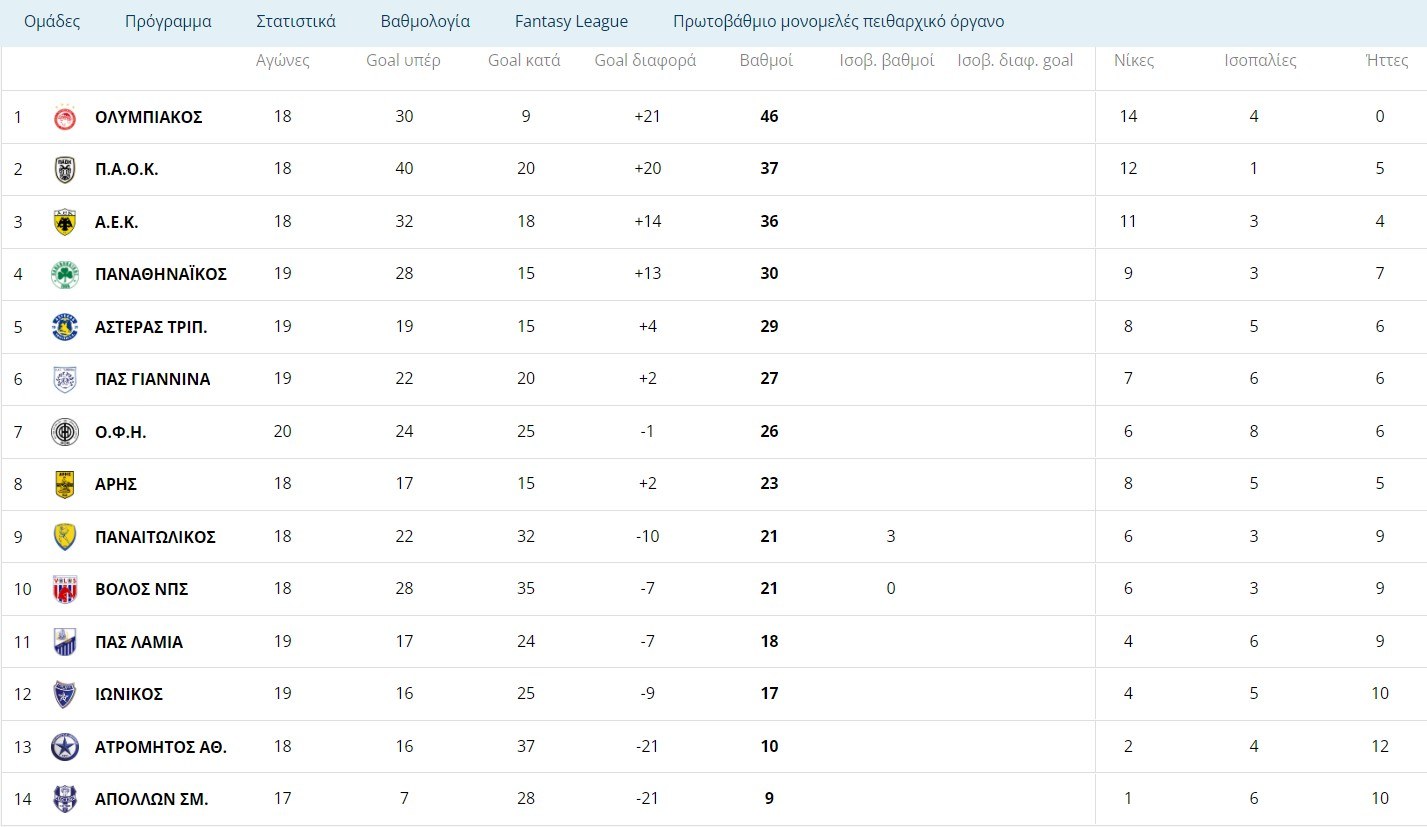Screen dimensions: 1427x827
Task: Click the P.A.O.K. club logo
Action: [x=65, y=170]
